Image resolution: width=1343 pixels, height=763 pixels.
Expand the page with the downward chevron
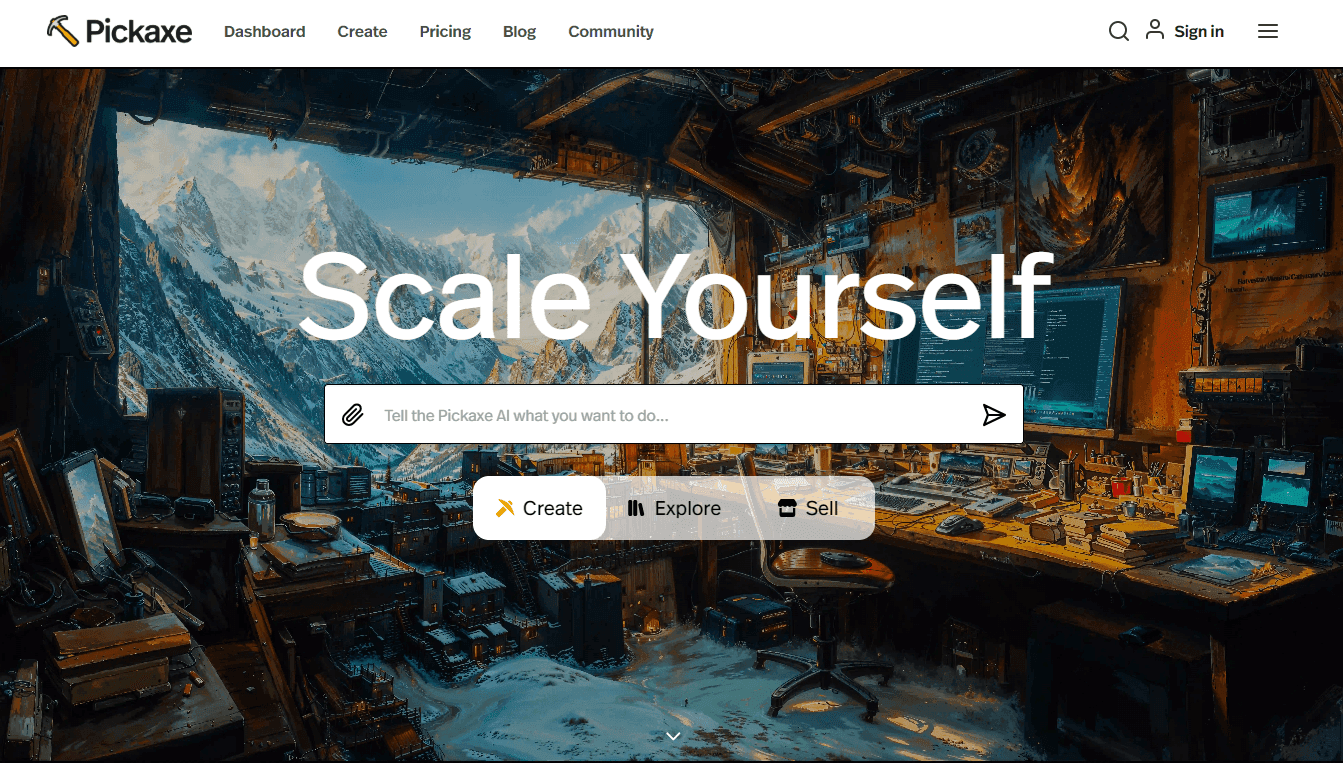(x=672, y=735)
